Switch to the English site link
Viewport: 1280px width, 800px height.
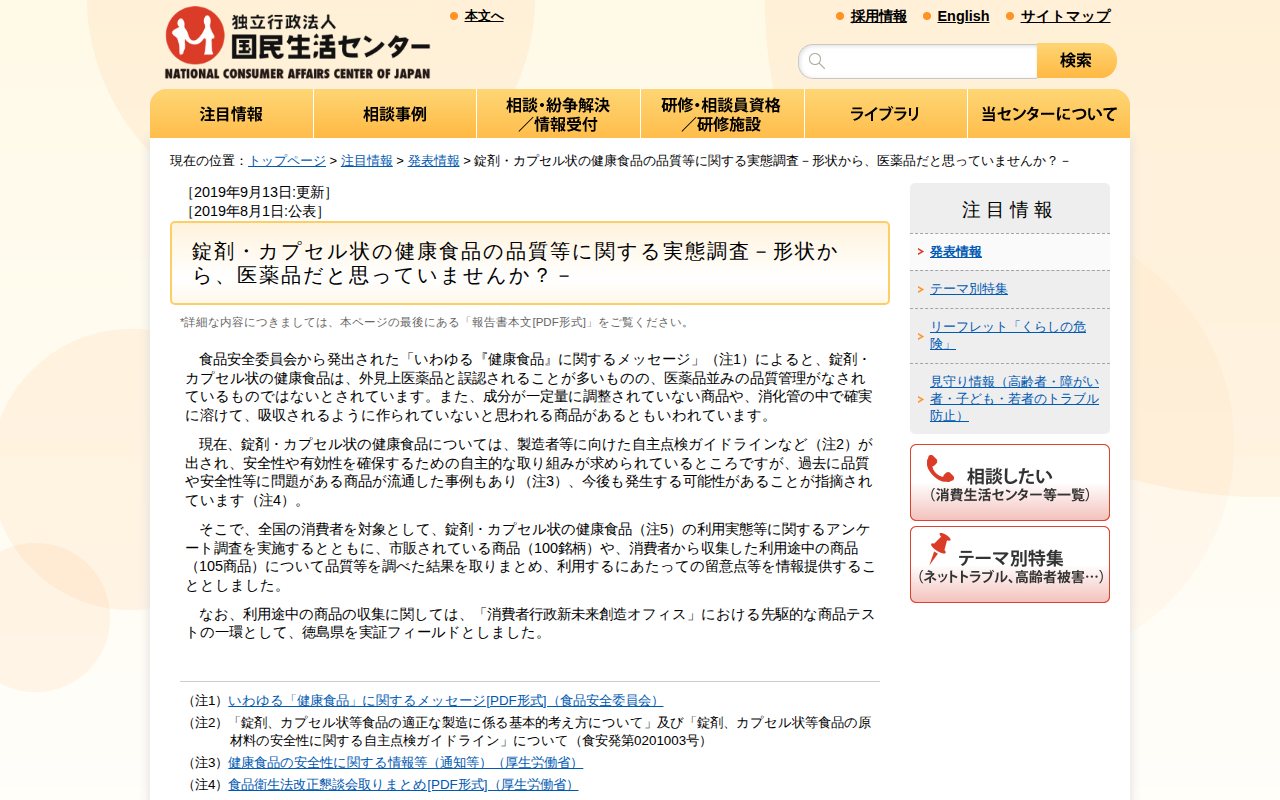(x=963, y=16)
